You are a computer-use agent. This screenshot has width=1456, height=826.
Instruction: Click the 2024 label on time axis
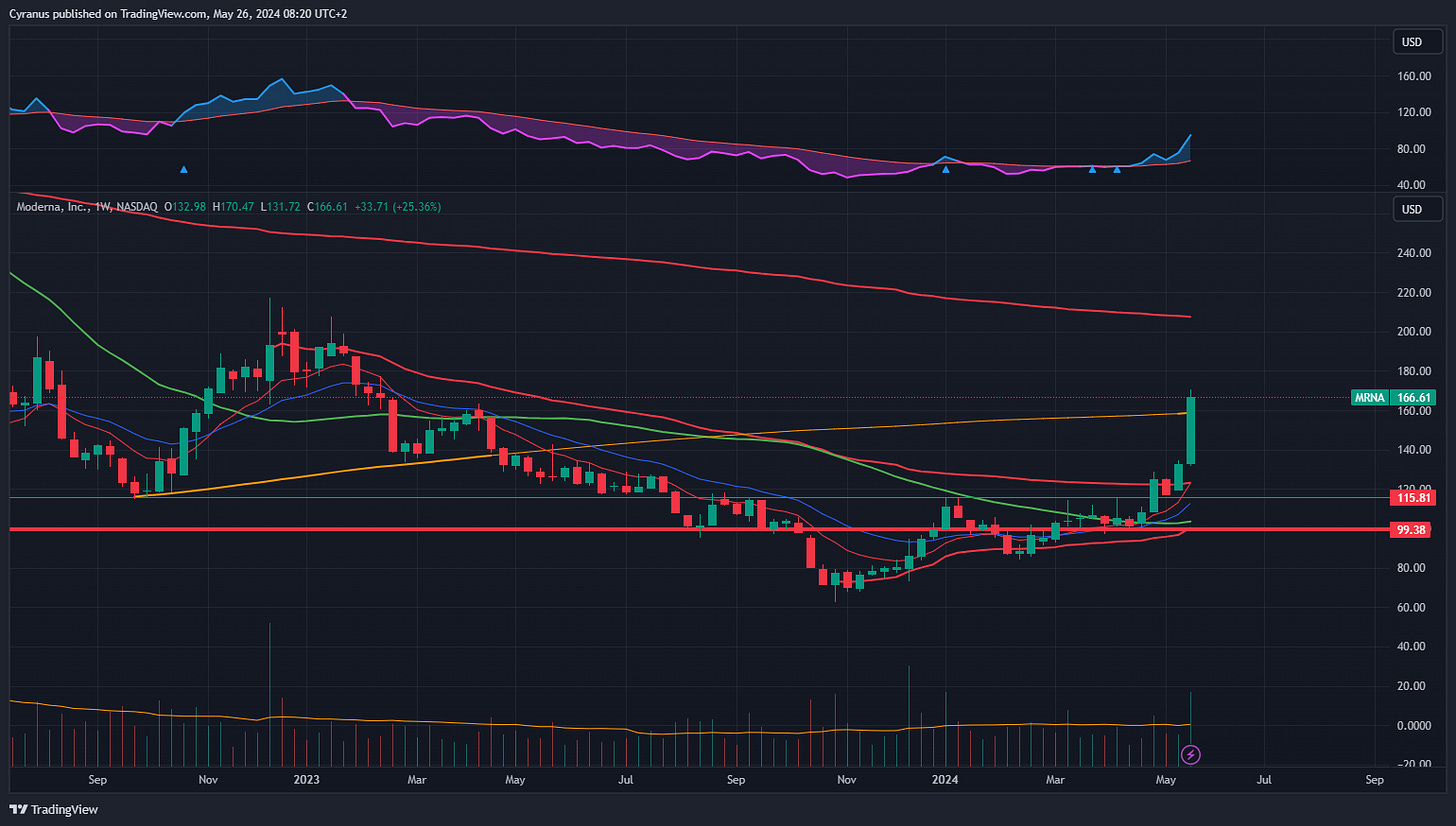click(x=945, y=779)
